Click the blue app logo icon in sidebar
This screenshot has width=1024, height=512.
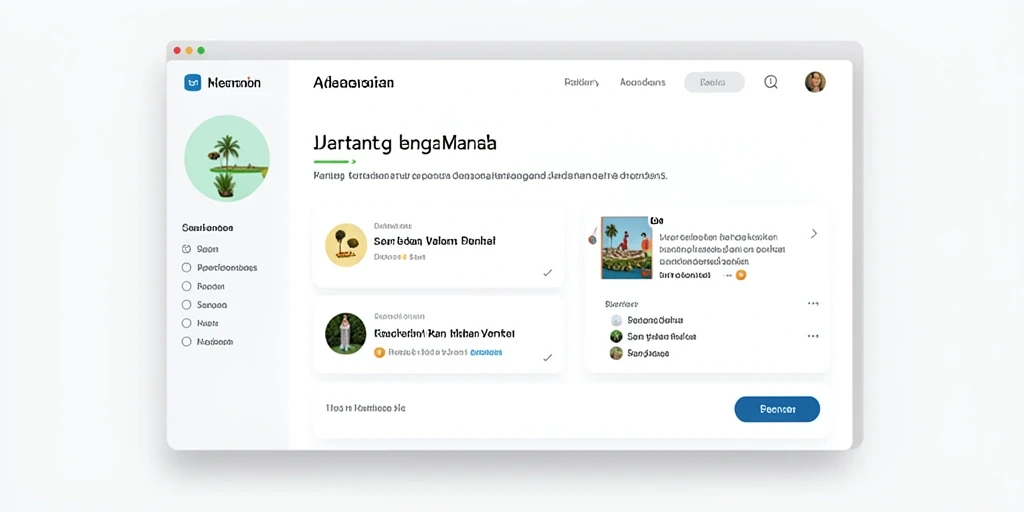click(x=193, y=82)
